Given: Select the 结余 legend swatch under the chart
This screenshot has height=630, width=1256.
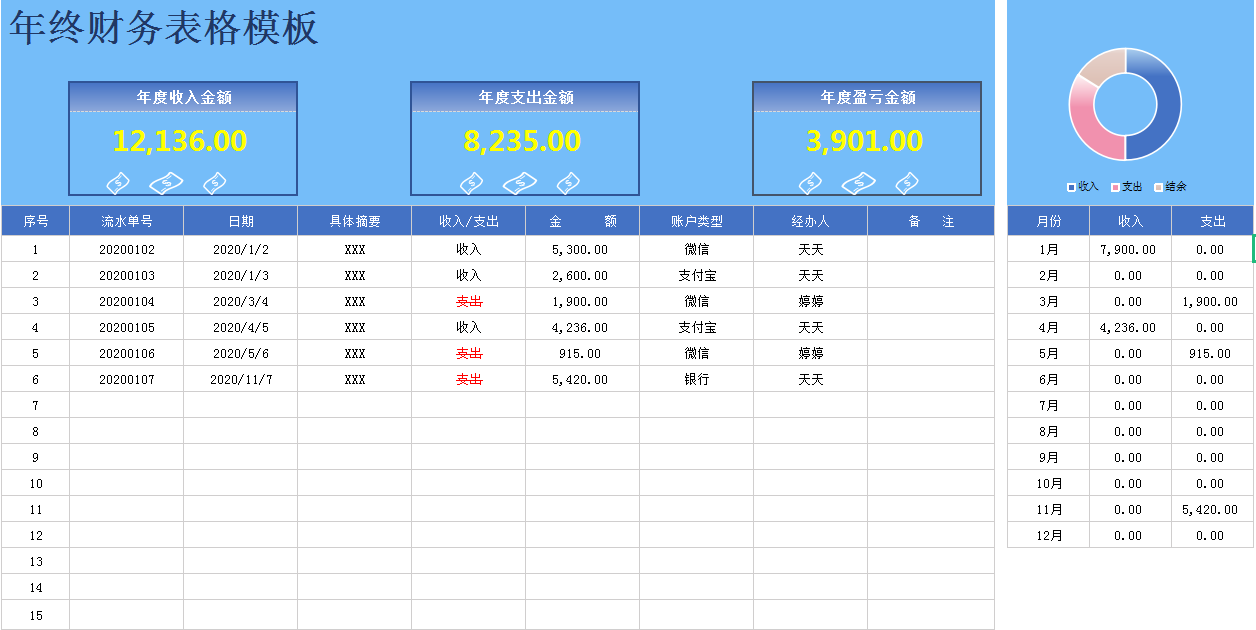Looking at the screenshot, I should 1159,187.
